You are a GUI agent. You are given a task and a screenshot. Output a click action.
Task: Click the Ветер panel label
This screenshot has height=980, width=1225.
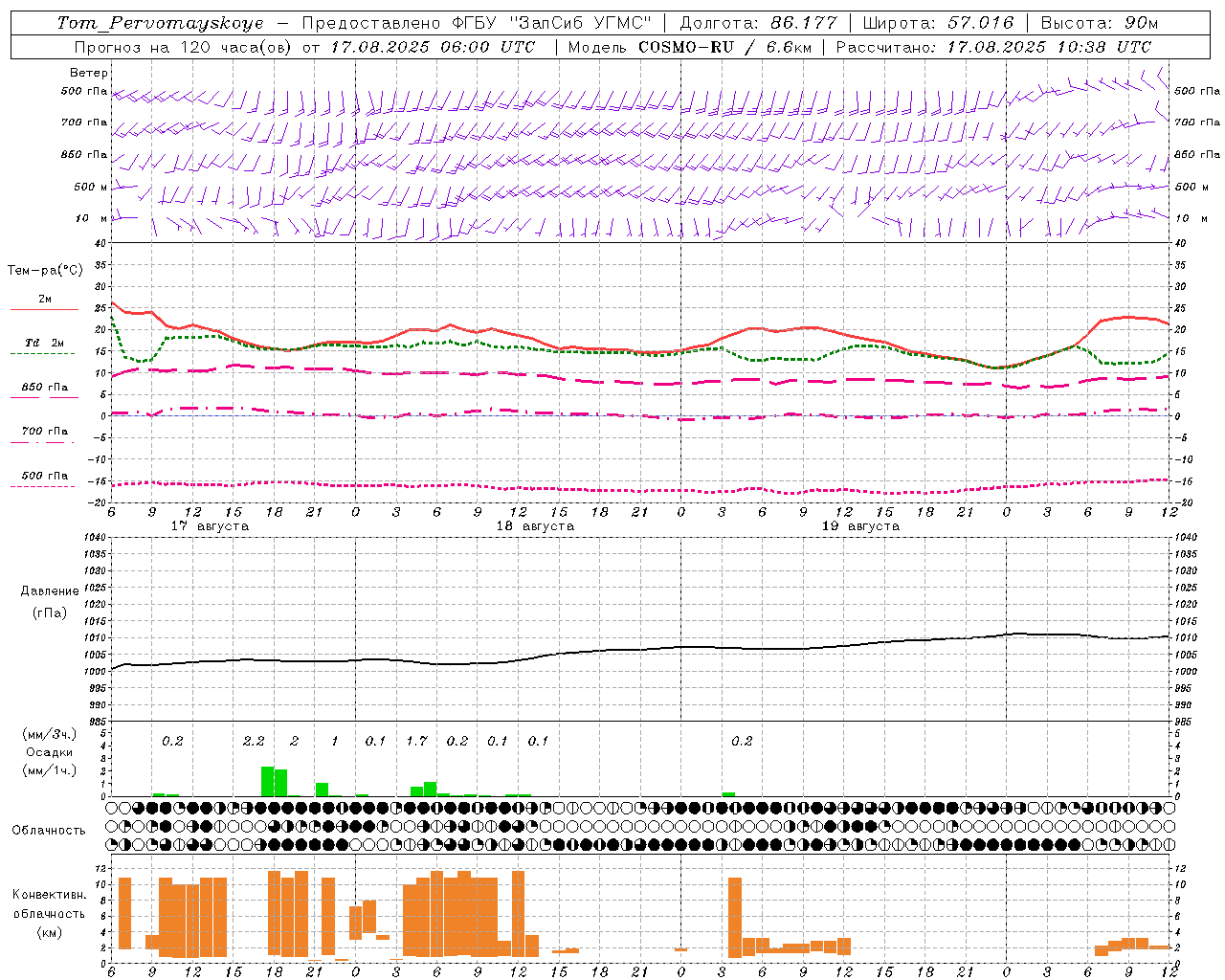89,73
